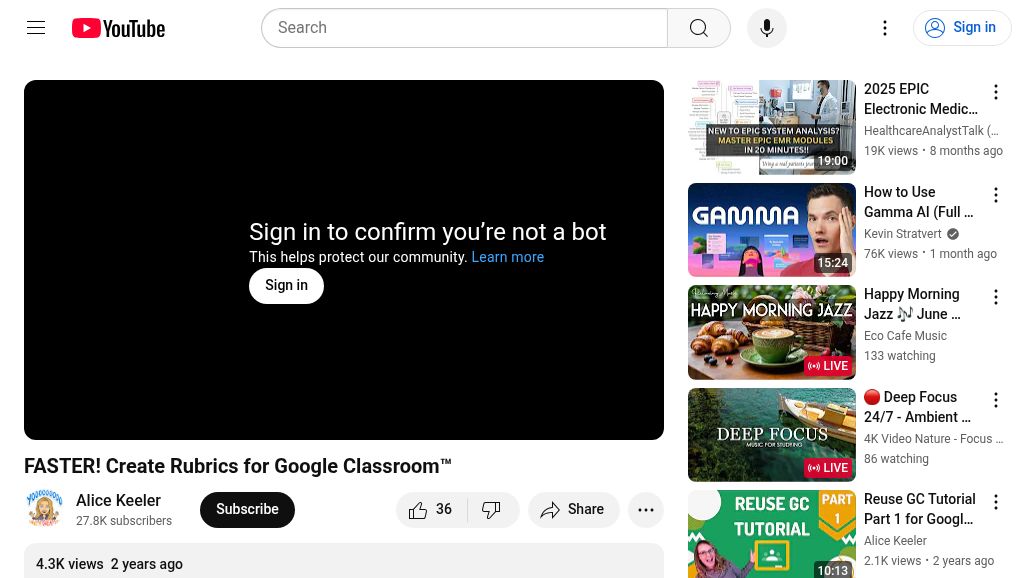Open options menu for Gamma AI video
Screen dimensions: 1028x578
click(x=995, y=195)
